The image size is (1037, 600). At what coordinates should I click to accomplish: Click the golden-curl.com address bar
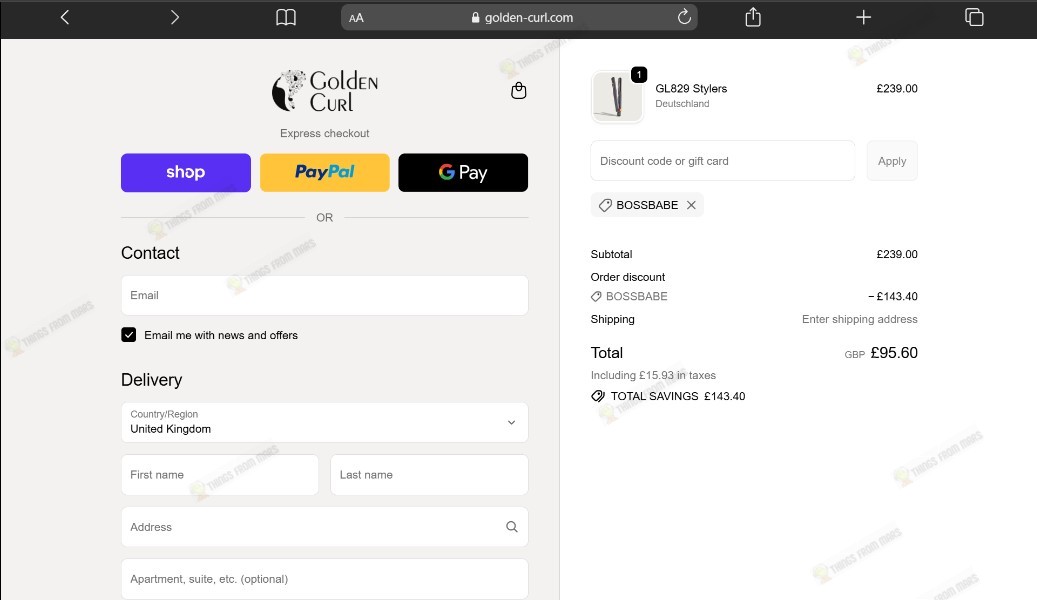click(x=519, y=18)
